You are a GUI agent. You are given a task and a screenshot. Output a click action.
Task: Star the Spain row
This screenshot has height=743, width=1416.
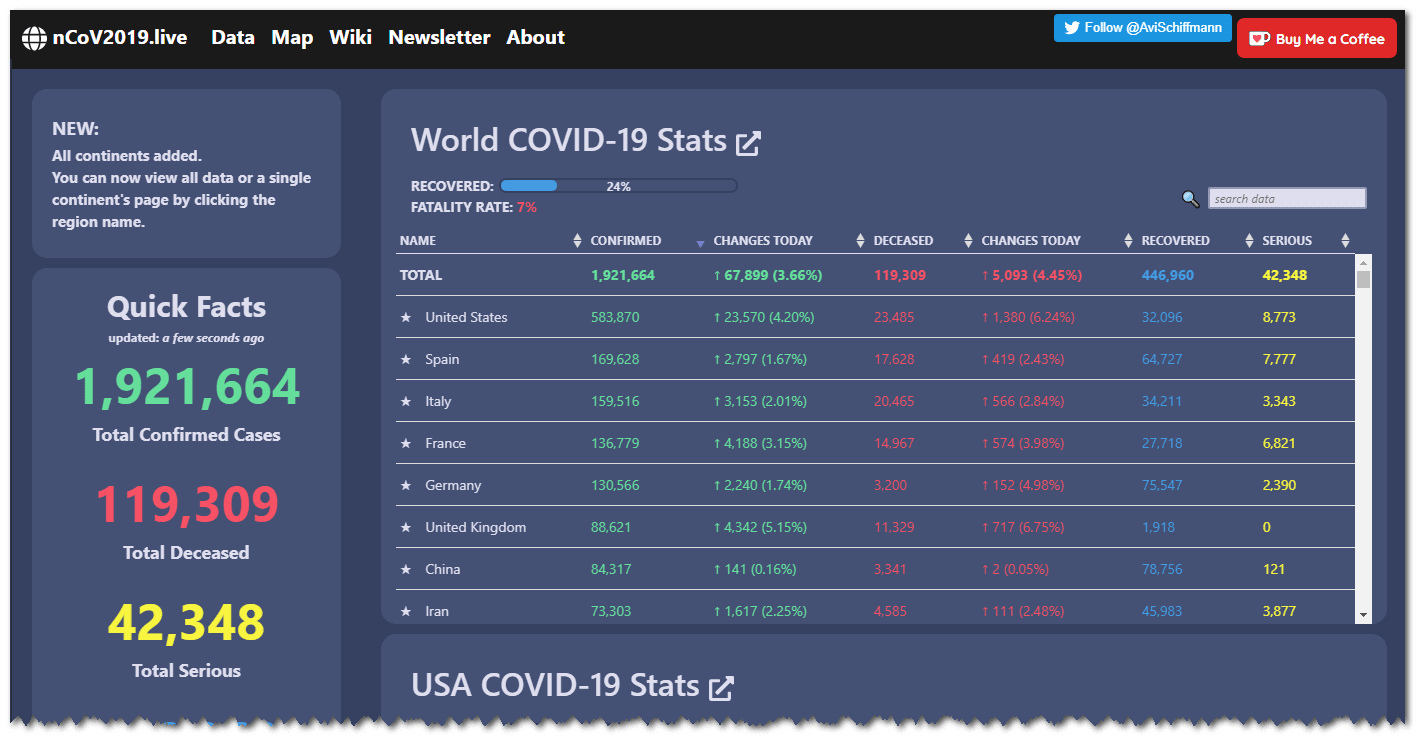[406, 359]
